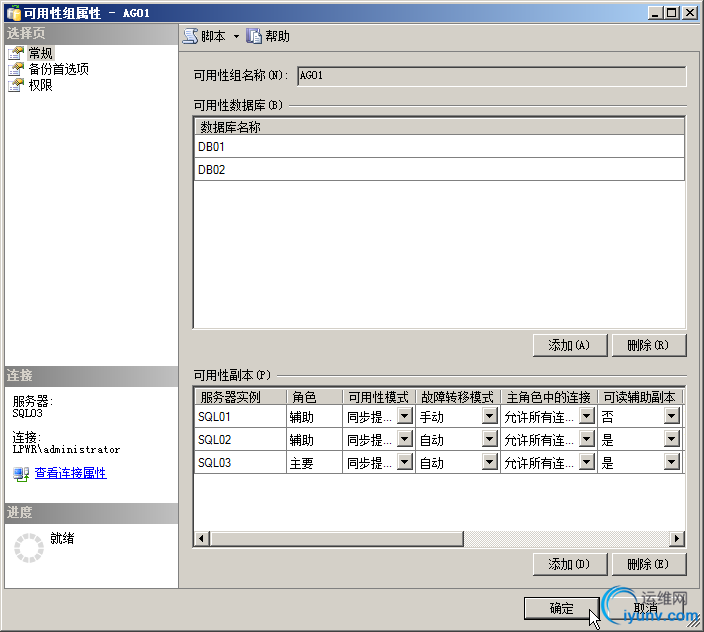Open SQL02 可读辅助副本 dropdown
The height and width of the screenshot is (632, 704).
672,439
